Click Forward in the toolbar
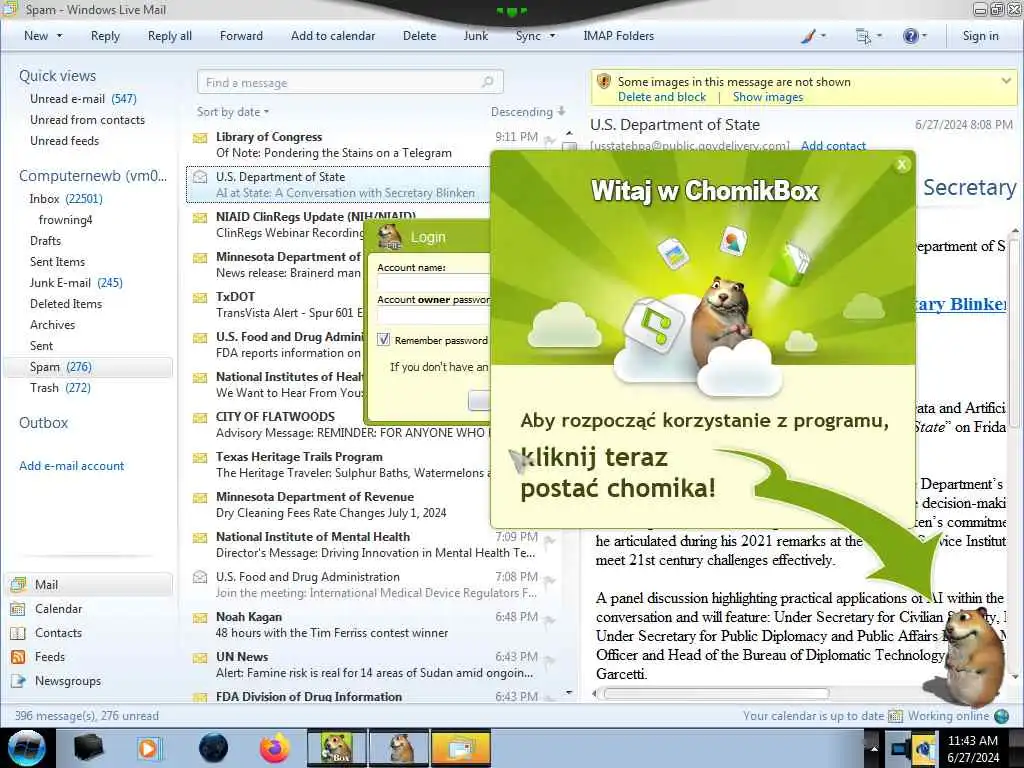The image size is (1024, 768). point(241,36)
